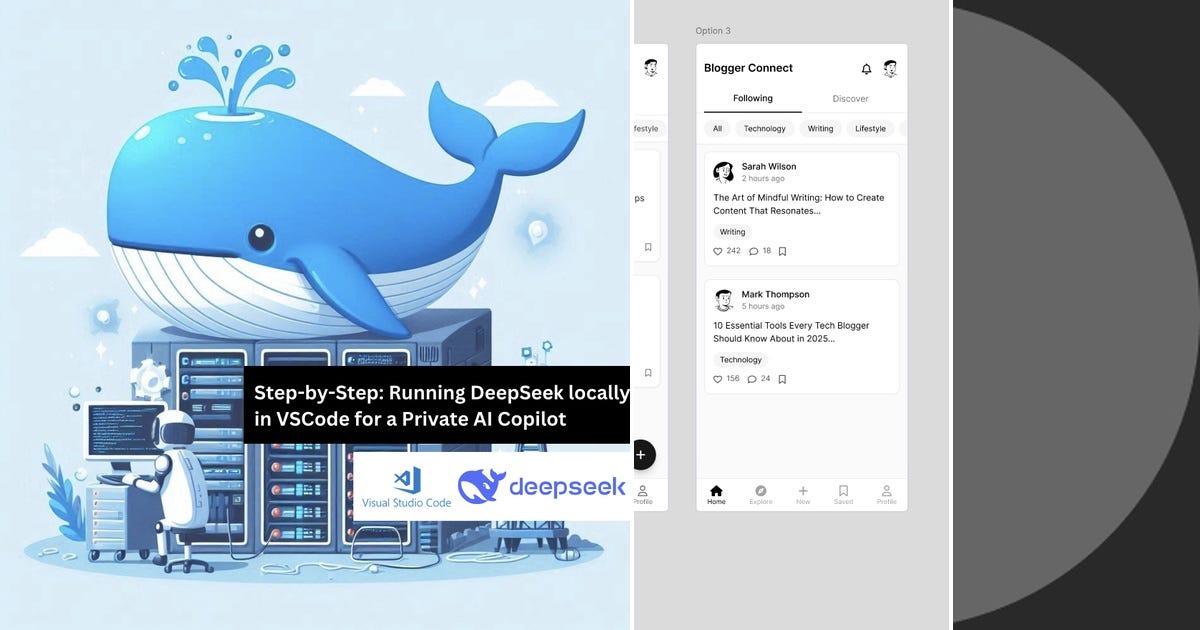Filter posts by Technology chip in filter row
The height and width of the screenshot is (630, 1200).
765,129
